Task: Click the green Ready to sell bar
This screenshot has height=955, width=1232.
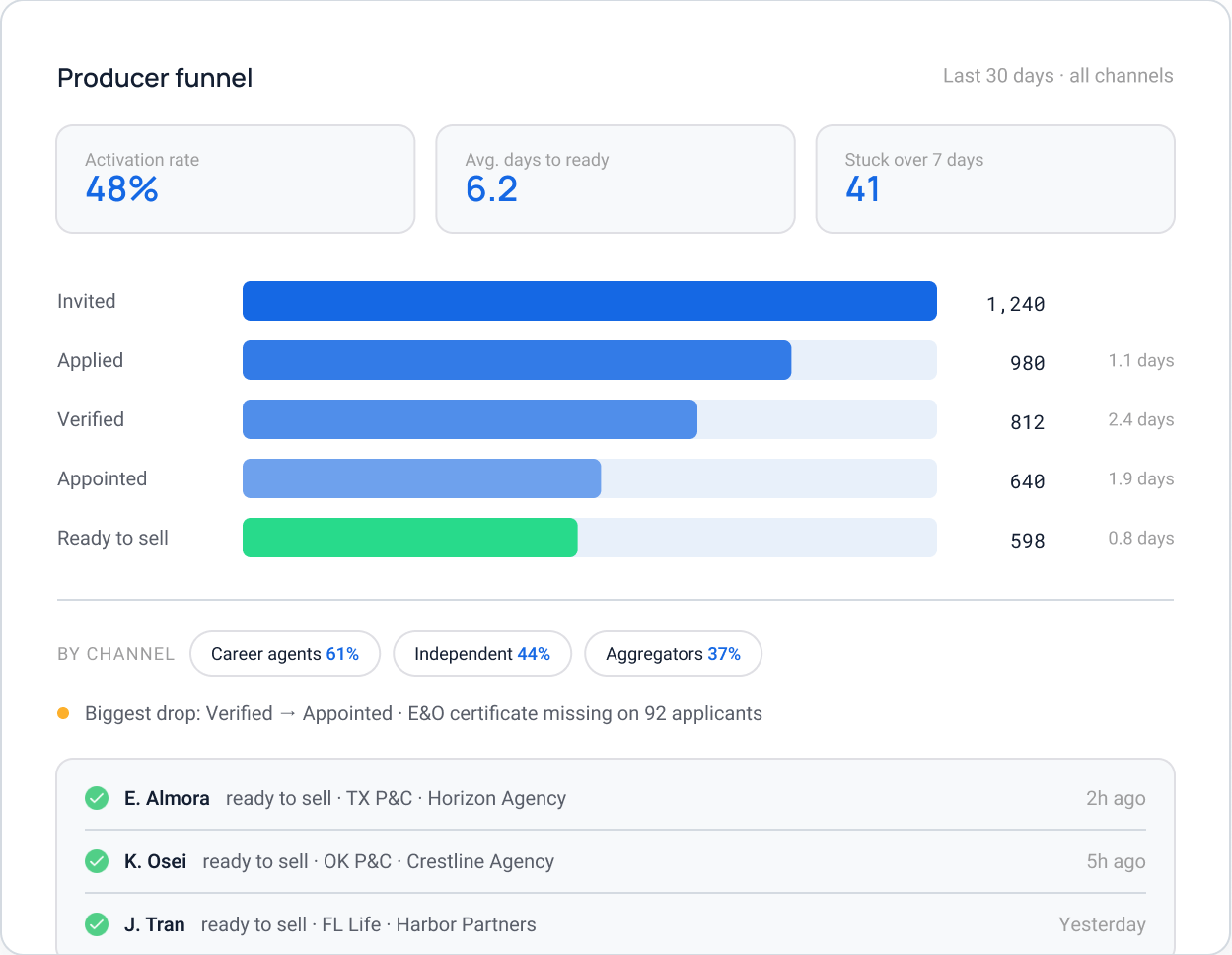Action: [410, 538]
